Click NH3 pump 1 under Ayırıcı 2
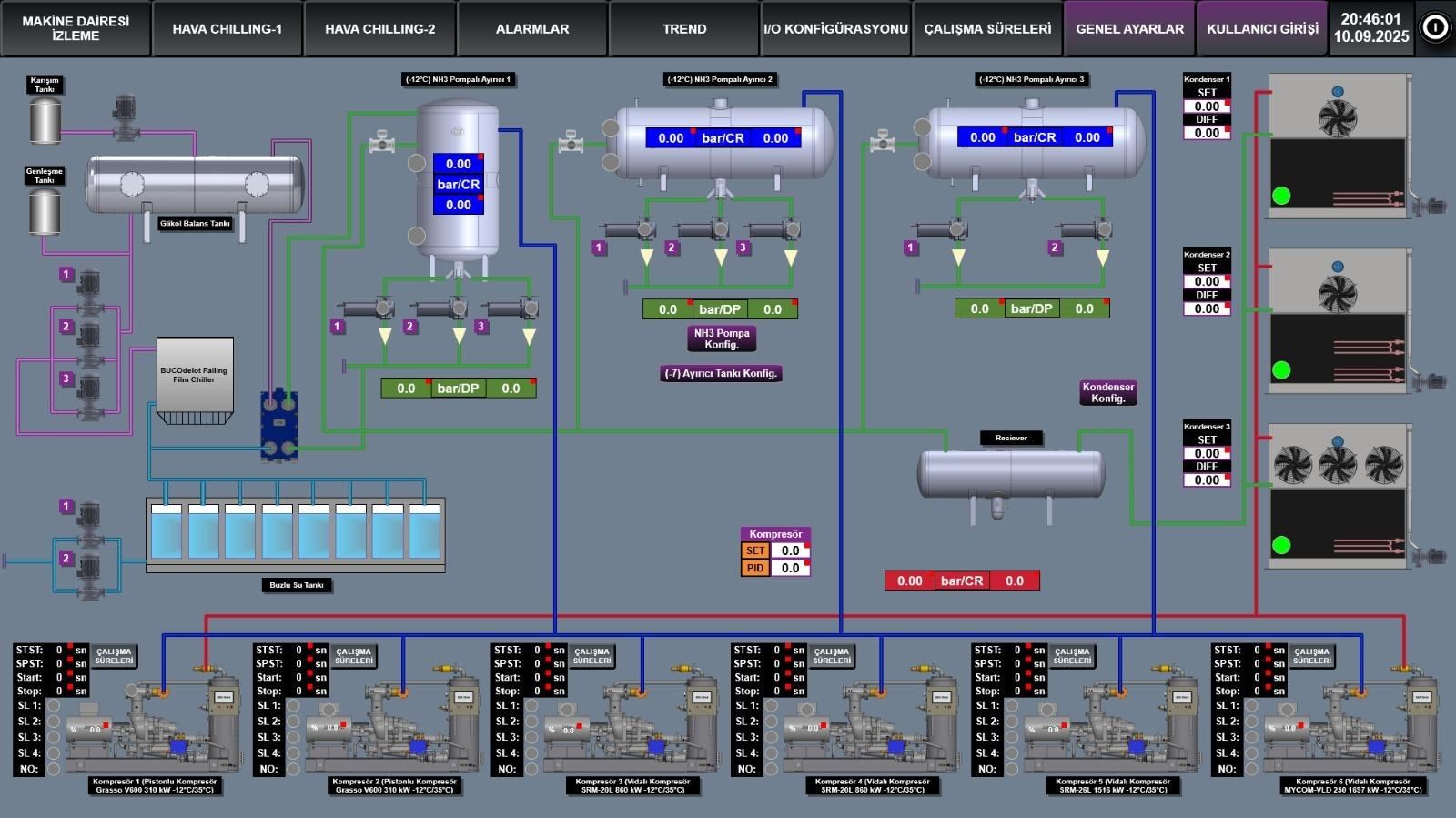The image size is (1456, 818). [629, 230]
